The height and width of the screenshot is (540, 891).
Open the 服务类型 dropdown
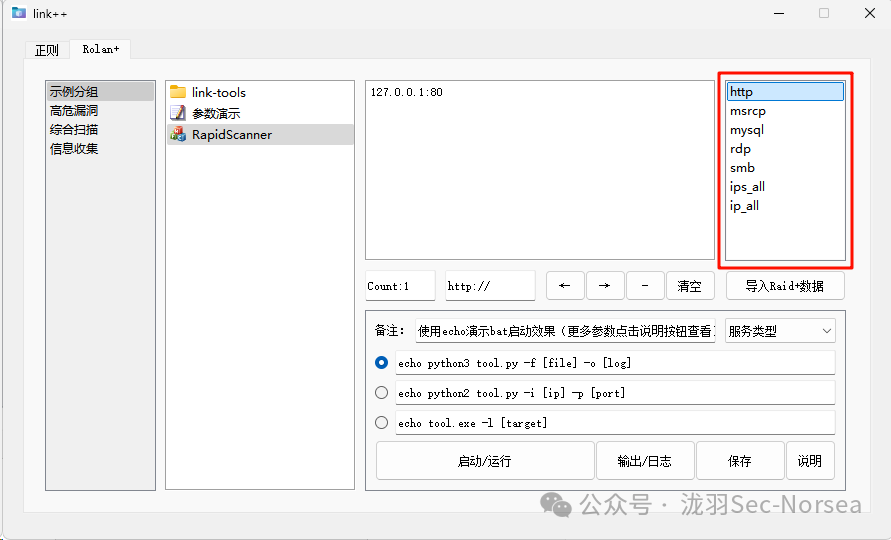(780, 331)
